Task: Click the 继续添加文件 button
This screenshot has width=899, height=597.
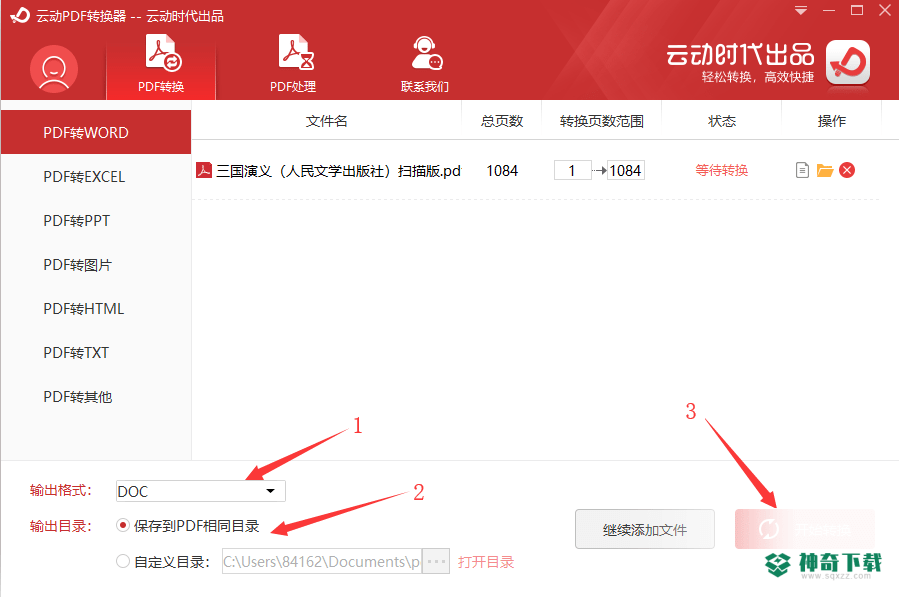Action: (x=645, y=529)
